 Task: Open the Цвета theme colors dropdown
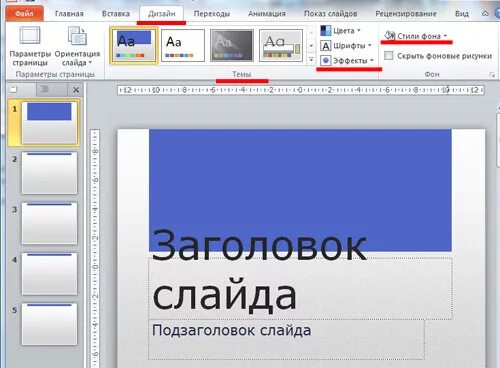tap(341, 31)
